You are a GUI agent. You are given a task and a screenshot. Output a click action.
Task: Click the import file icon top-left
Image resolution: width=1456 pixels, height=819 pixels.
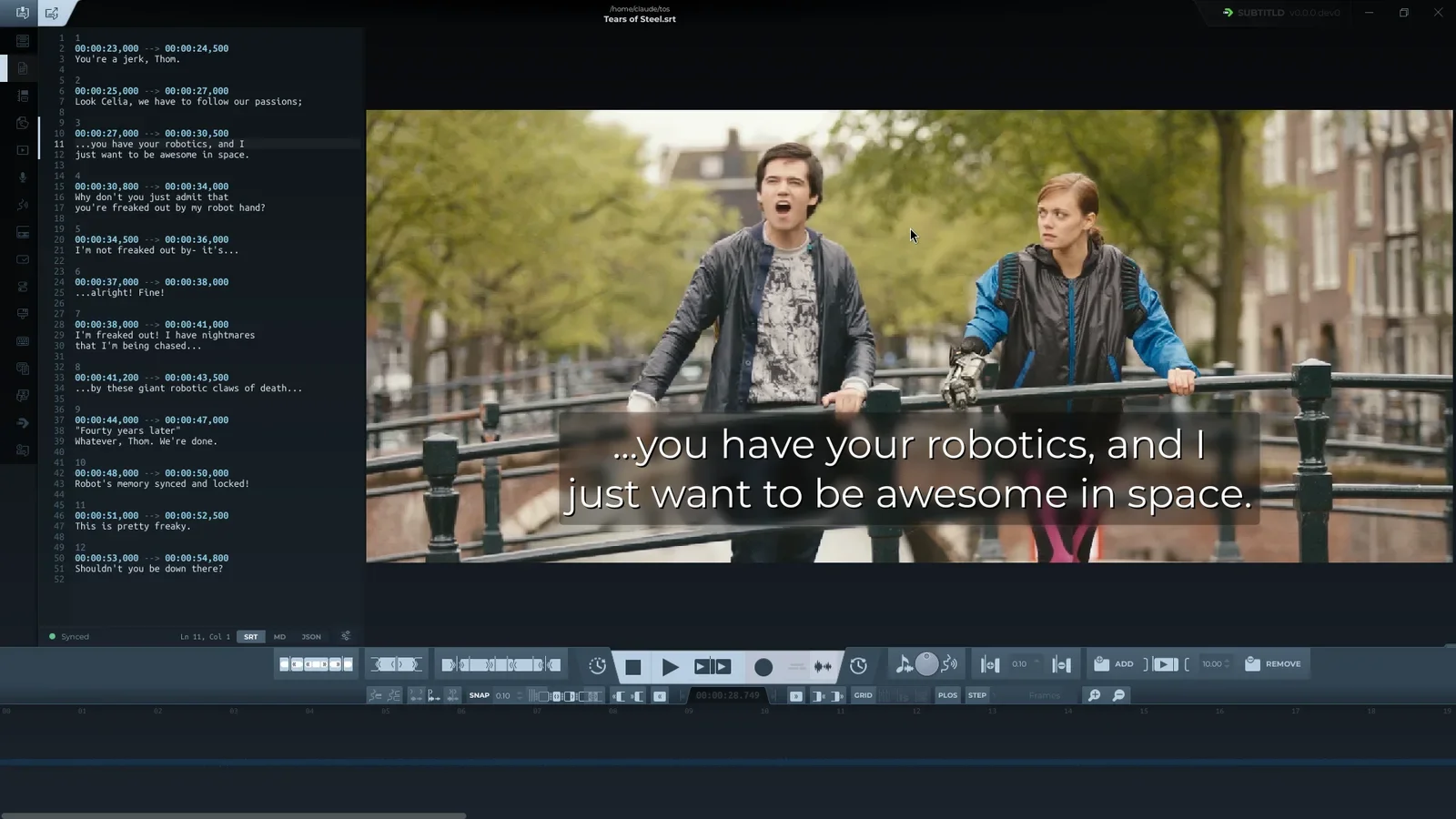[x=22, y=13]
